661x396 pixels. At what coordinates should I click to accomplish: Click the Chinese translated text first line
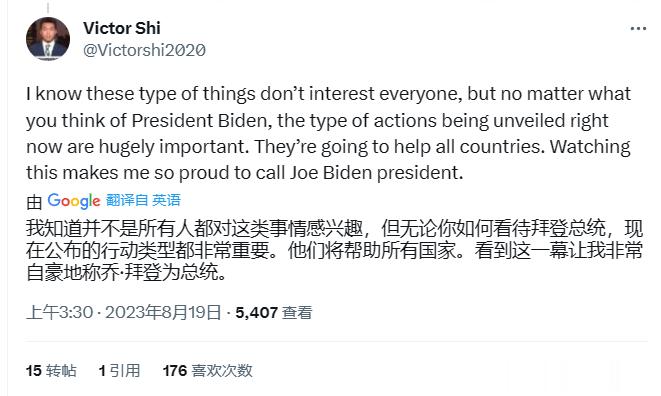tap(334, 229)
